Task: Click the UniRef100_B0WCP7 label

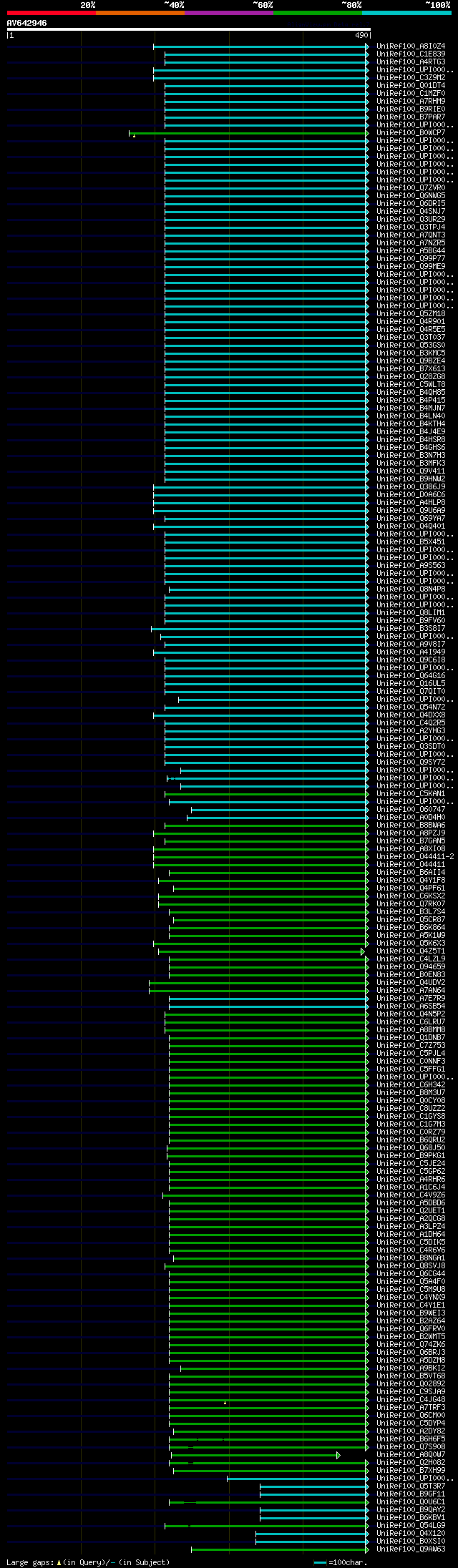Action: pos(411,133)
